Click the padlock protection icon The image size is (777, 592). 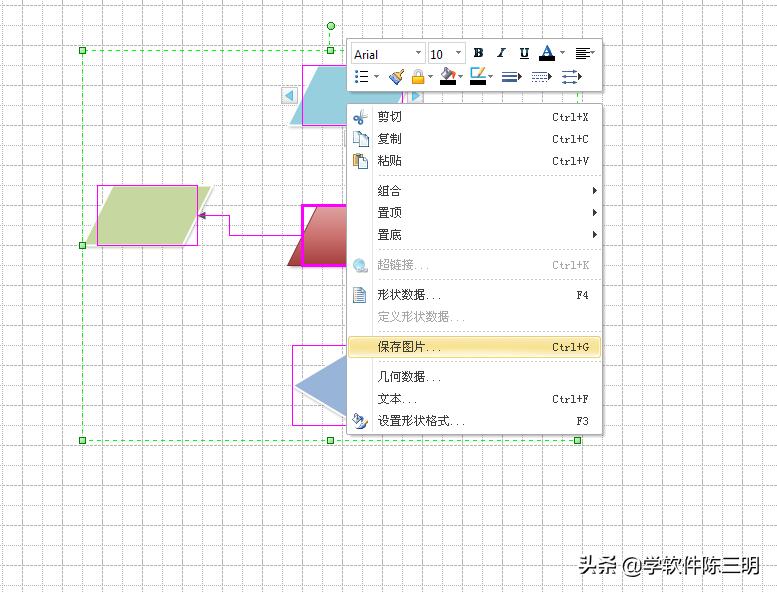[x=418, y=76]
